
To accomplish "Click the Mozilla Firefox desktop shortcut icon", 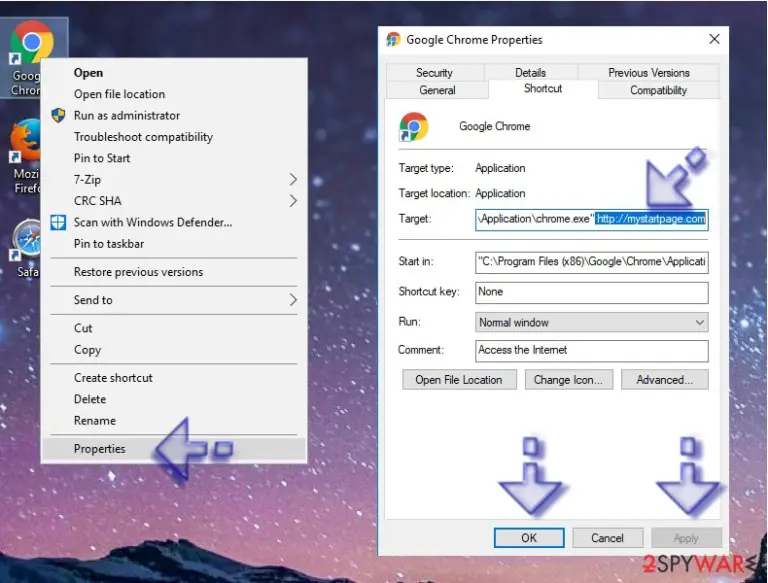I will (x=25, y=141).
